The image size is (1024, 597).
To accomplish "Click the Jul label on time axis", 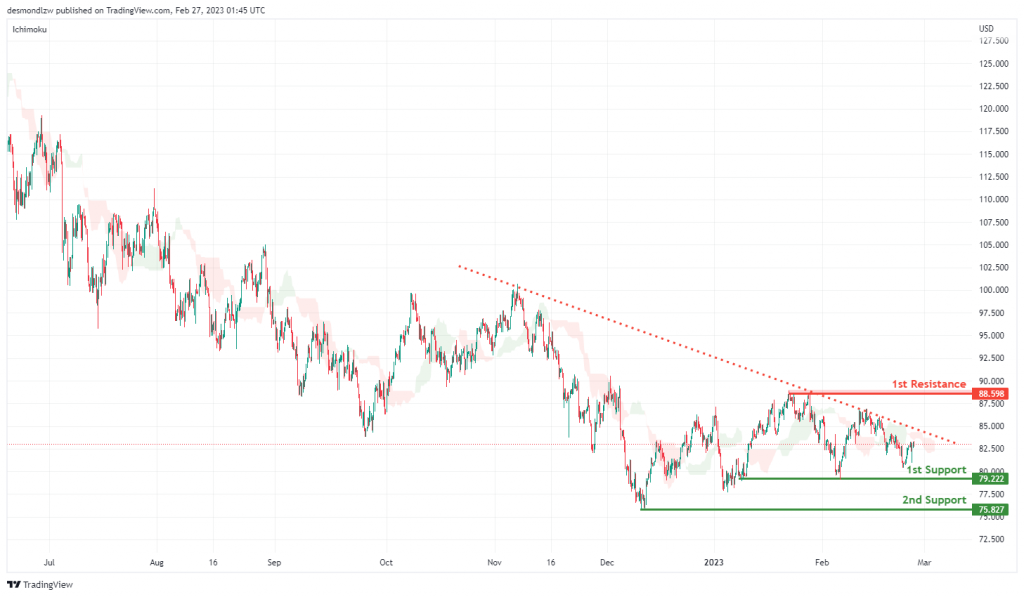I will [x=49, y=562].
